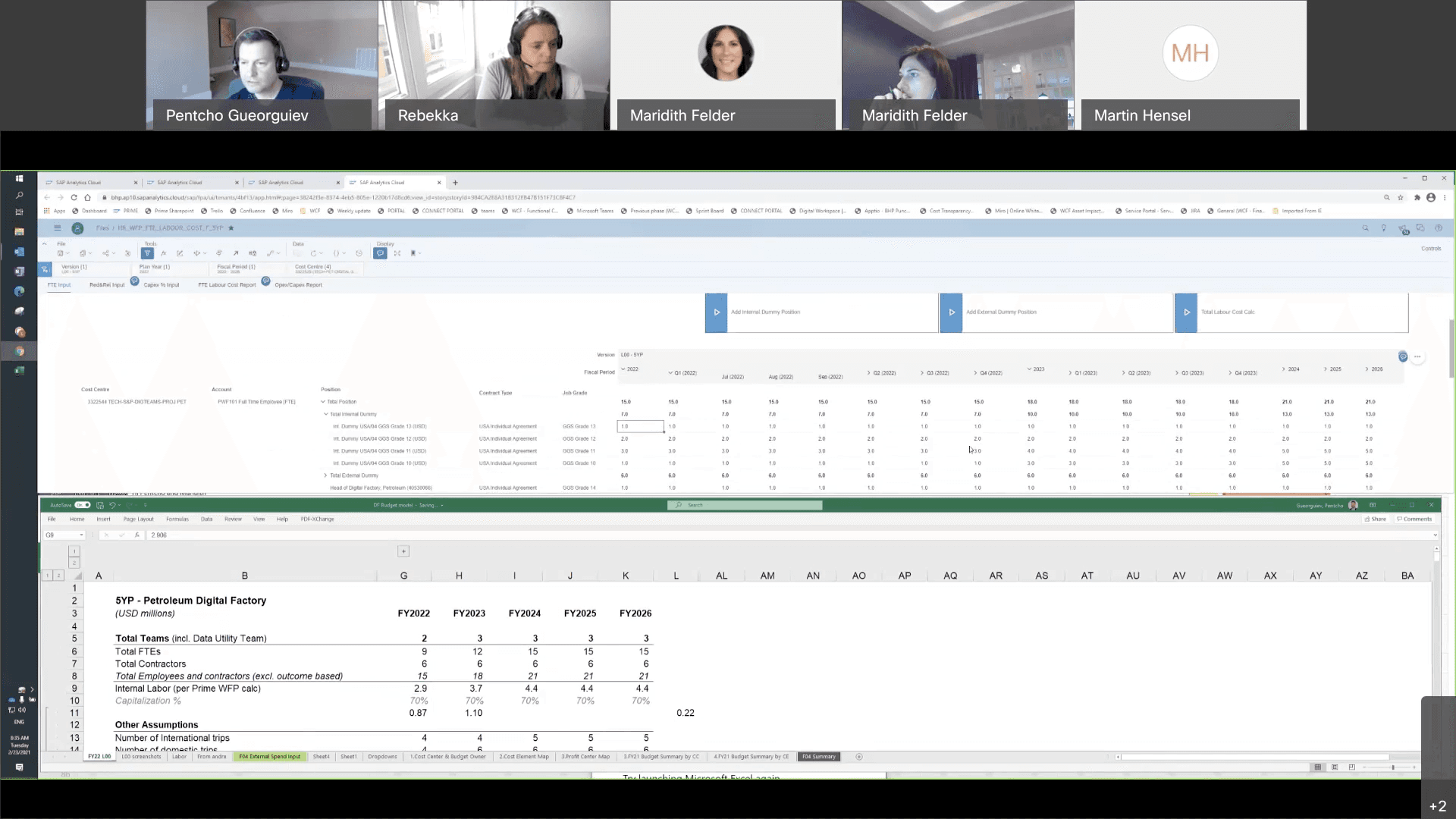Toggle the Excel AutoSave switch
Image resolution: width=1456 pixels, height=819 pixels.
coord(82,505)
